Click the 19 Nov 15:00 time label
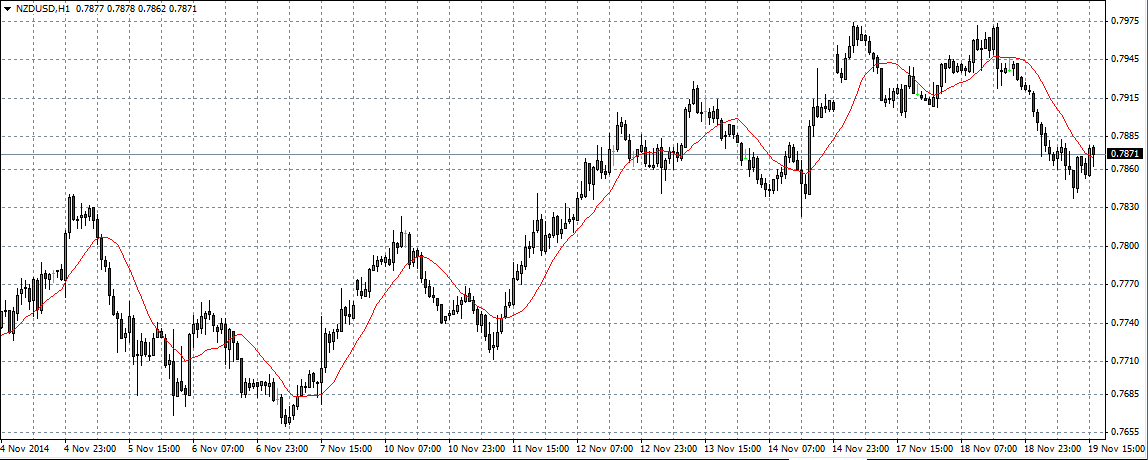The width and height of the screenshot is (1148, 460). (x=1117, y=448)
